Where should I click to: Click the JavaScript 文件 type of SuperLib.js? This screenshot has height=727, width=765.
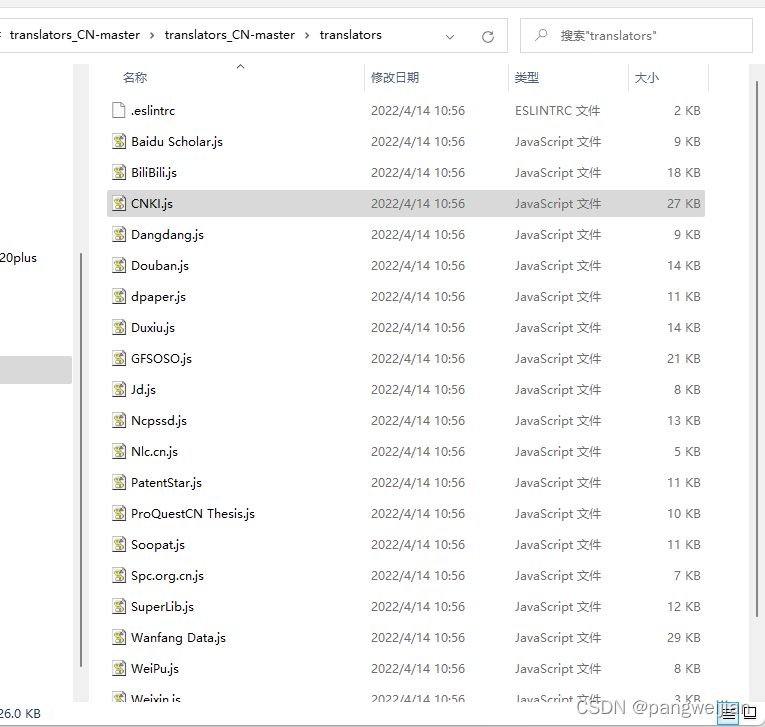point(558,606)
